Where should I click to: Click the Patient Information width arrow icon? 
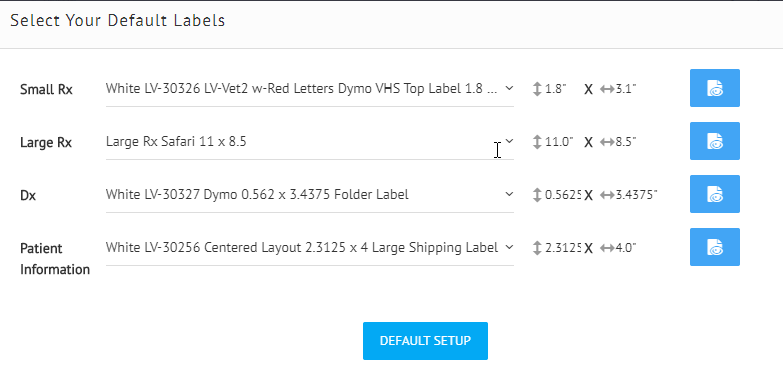607,248
